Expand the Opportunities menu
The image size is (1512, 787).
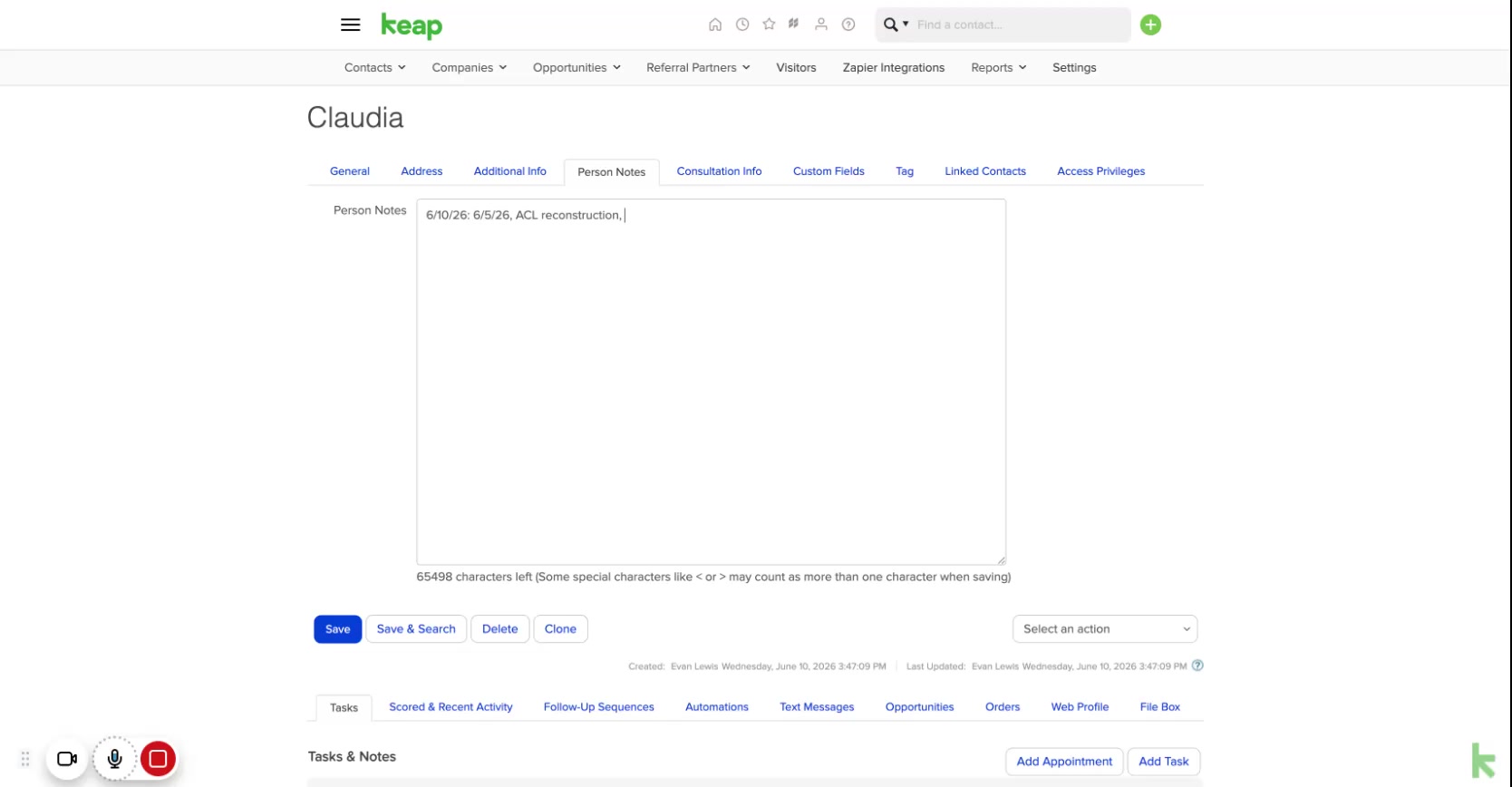click(x=577, y=68)
